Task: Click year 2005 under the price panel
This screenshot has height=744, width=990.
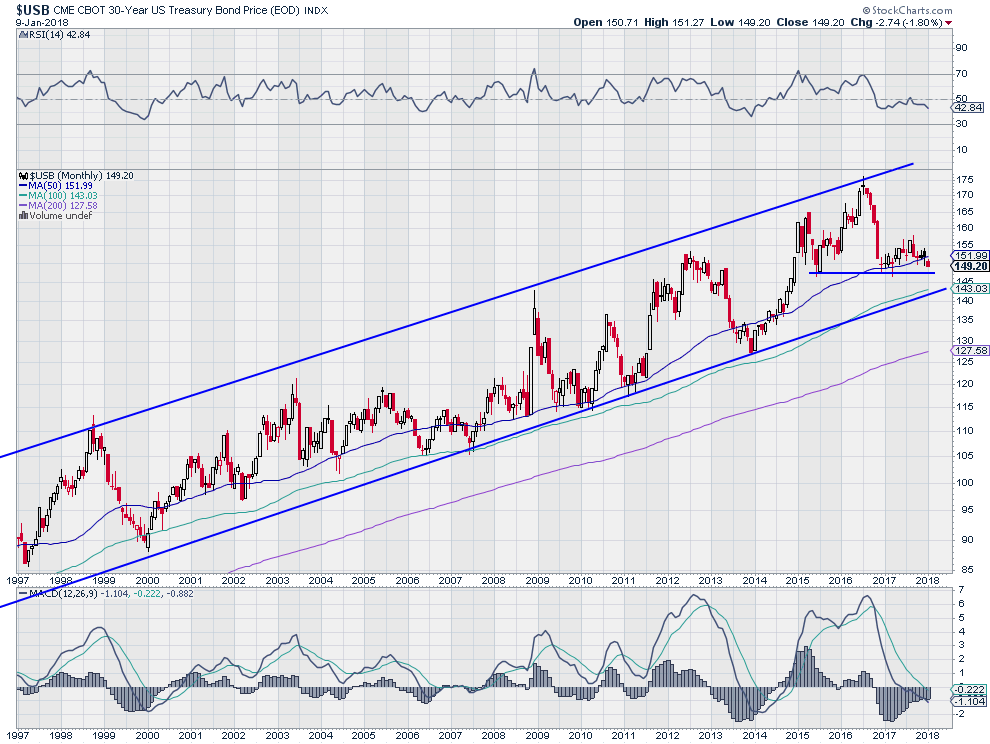Action: point(363,580)
